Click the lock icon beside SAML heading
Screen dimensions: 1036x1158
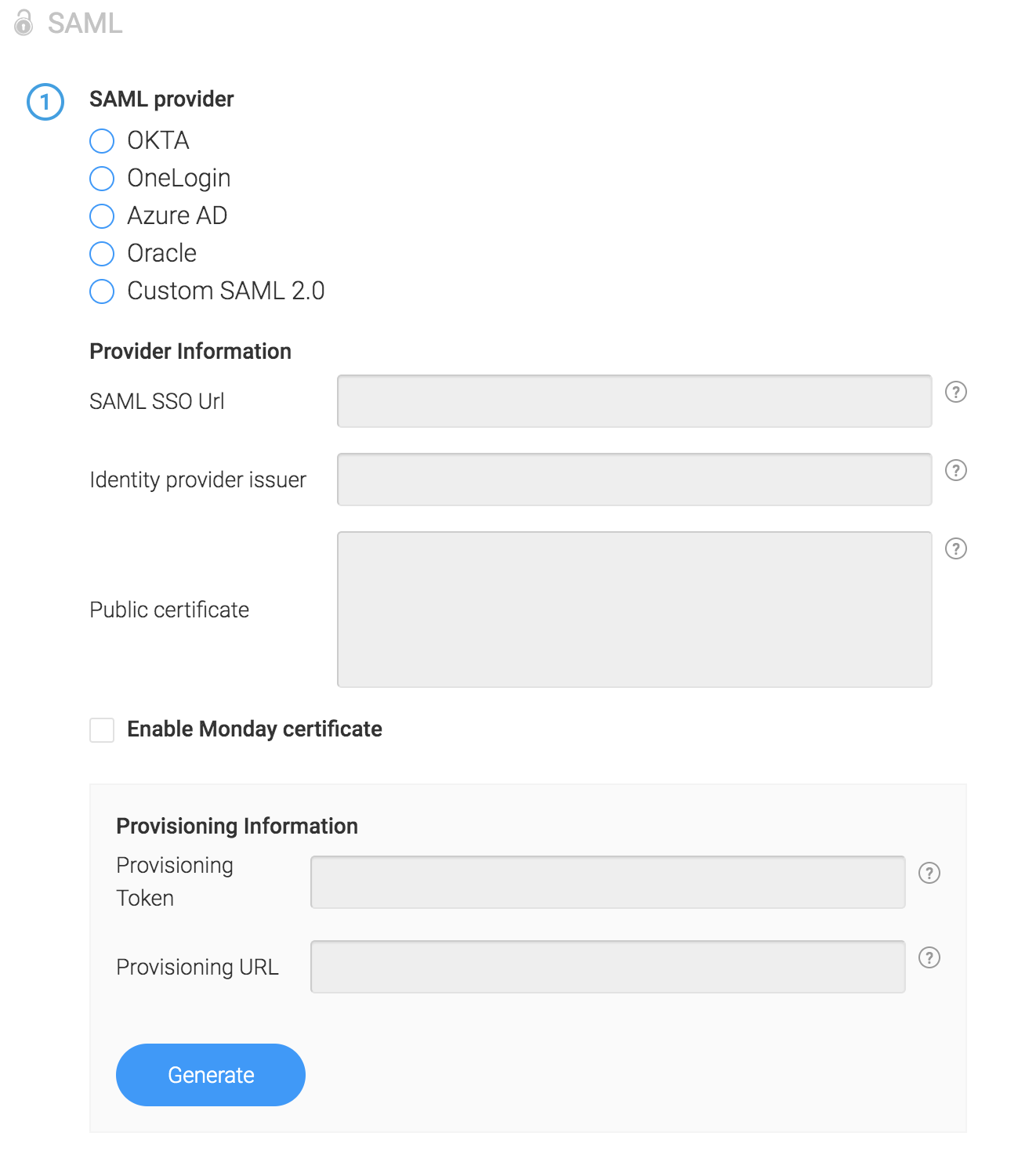click(x=24, y=23)
